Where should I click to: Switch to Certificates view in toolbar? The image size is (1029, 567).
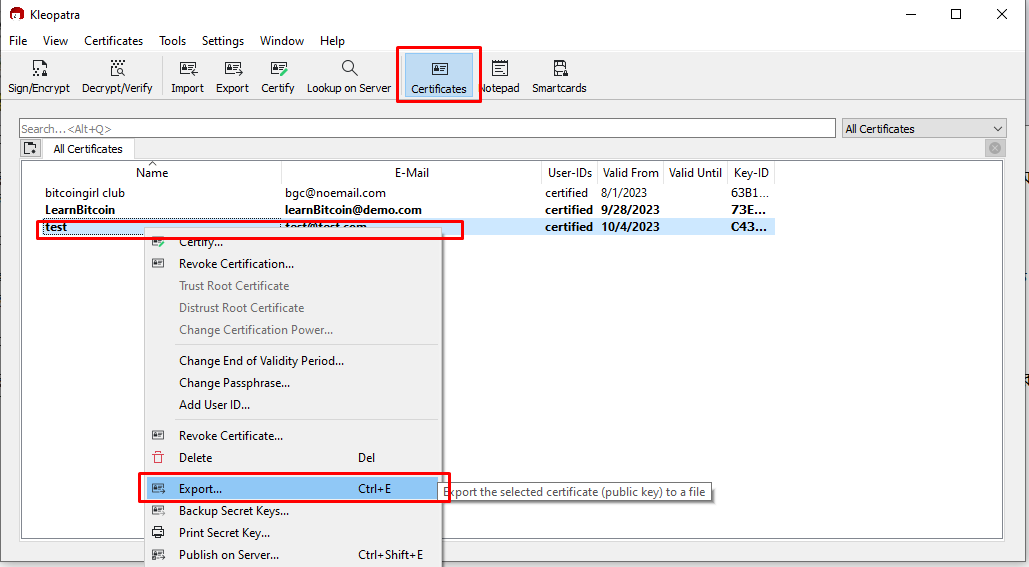coord(439,77)
